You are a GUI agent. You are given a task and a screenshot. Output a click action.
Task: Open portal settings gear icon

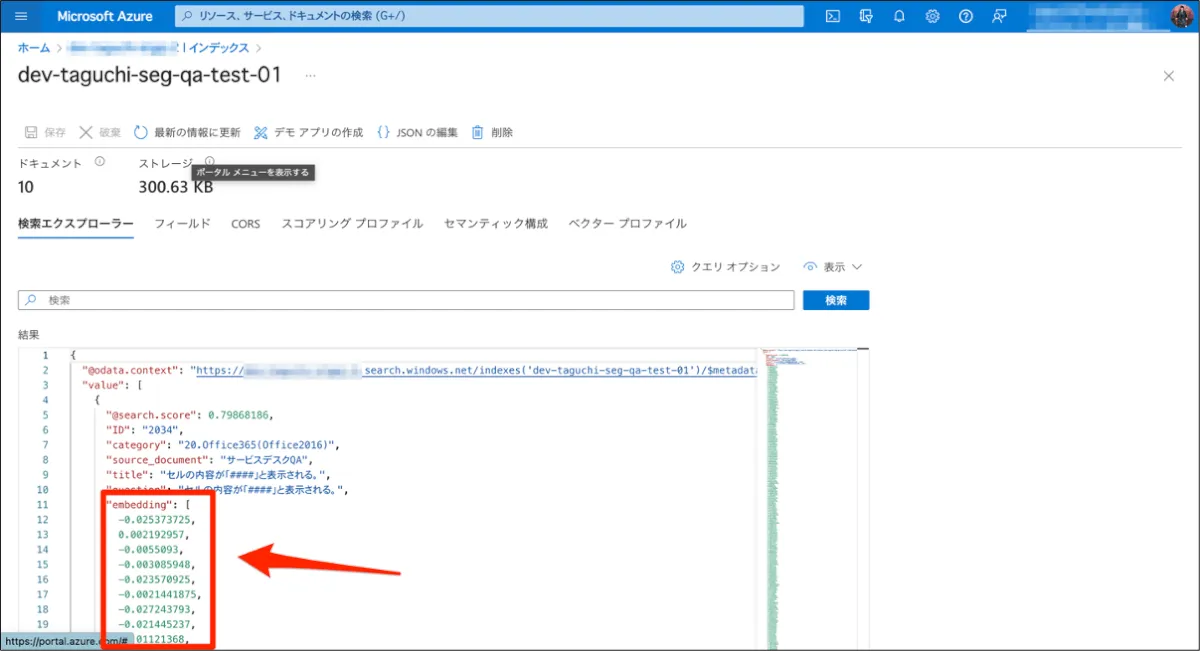point(932,16)
